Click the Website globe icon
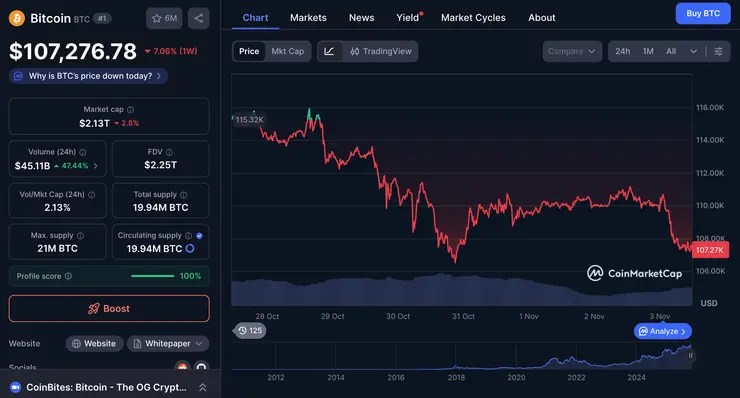Viewport: 740px width, 398px height. 76,344
